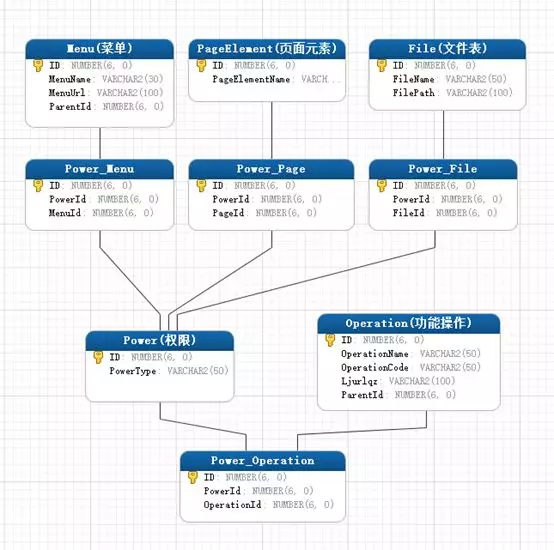Select the FilePath field in File table
Screen dimensions: 554x550
453,93
